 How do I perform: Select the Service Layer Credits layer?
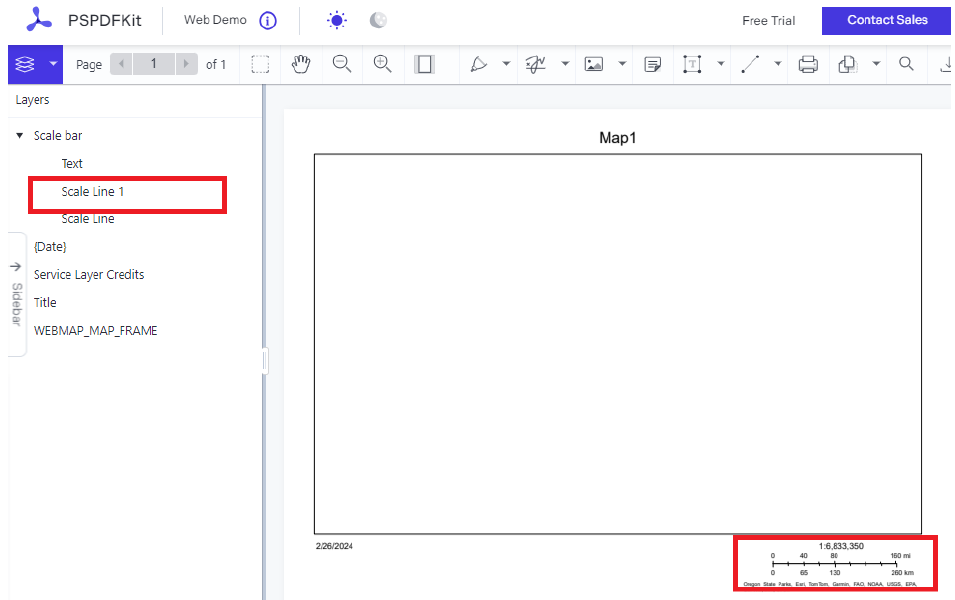point(89,275)
